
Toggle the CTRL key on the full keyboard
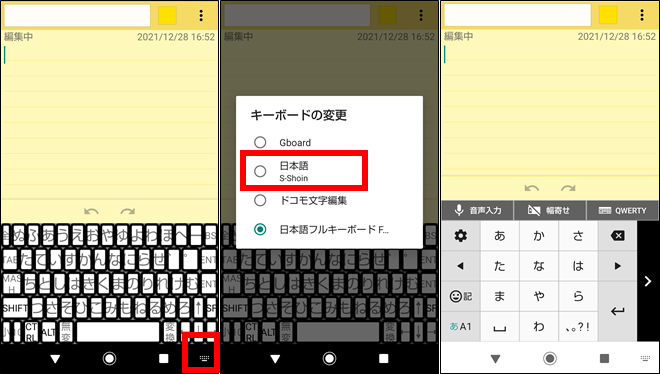31,332
